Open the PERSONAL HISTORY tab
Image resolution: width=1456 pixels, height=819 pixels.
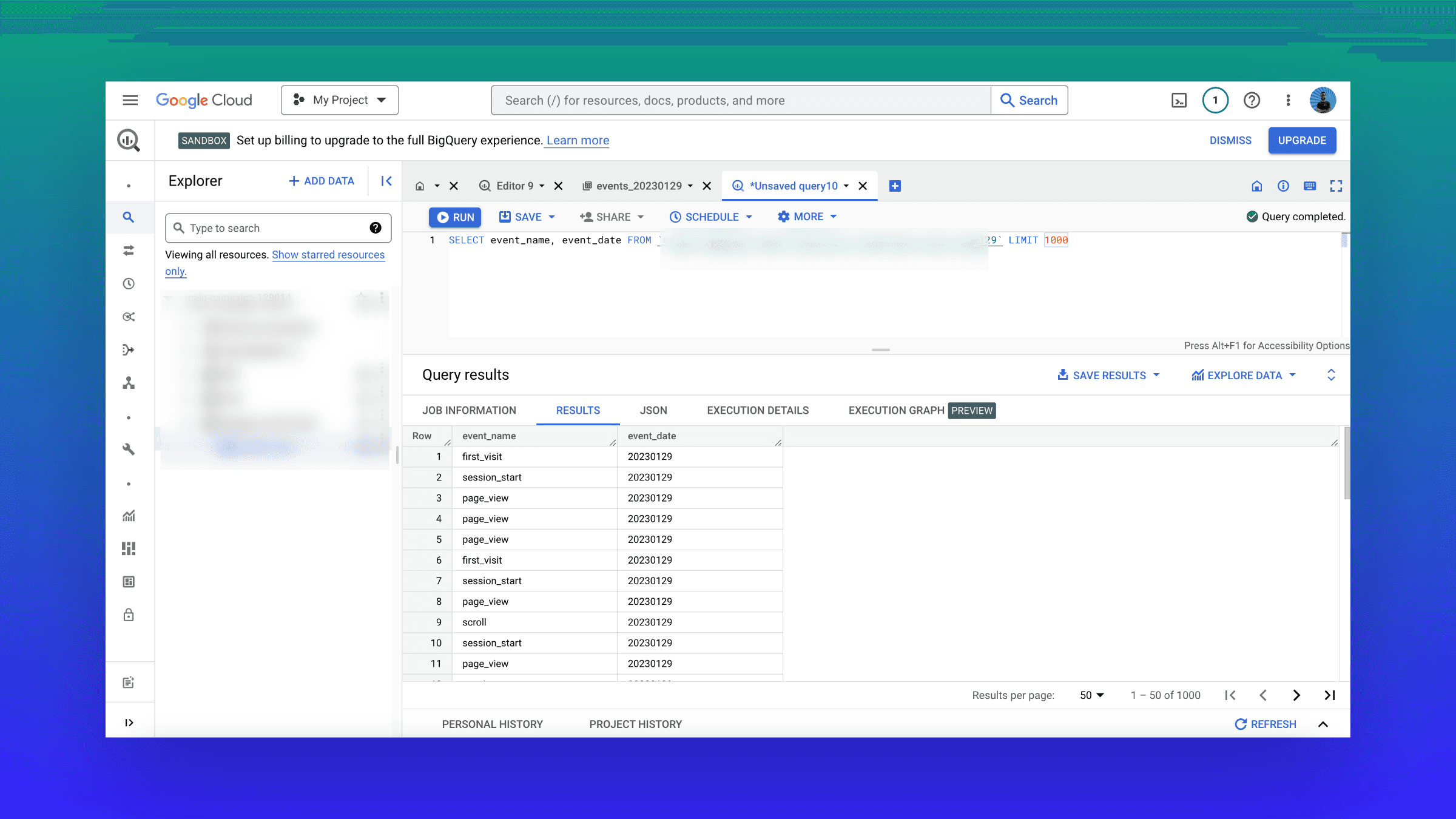tap(493, 724)
